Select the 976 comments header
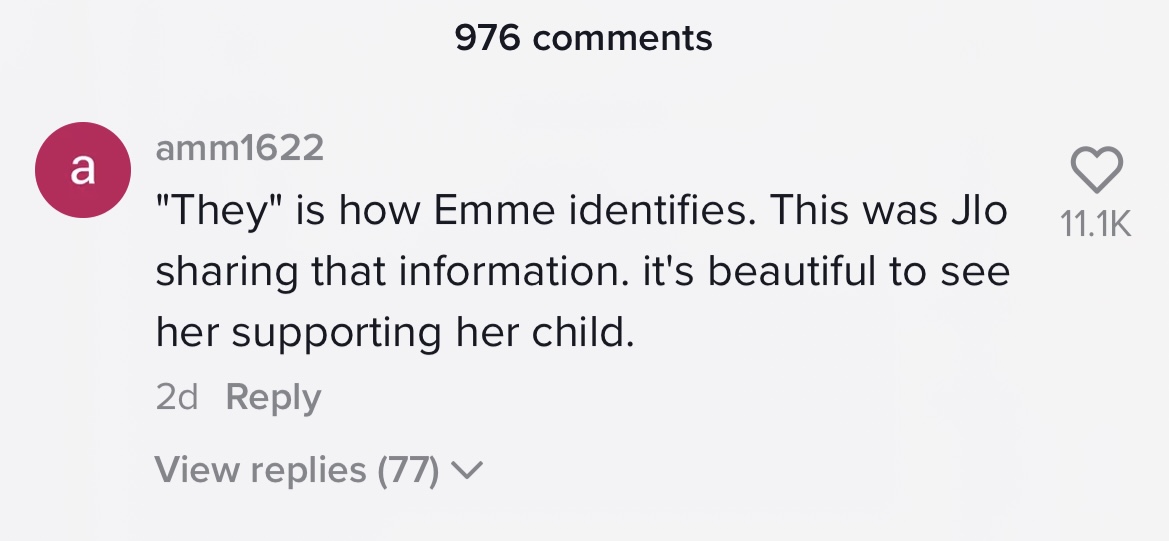 pyautogui.click(x=583, y=38)
